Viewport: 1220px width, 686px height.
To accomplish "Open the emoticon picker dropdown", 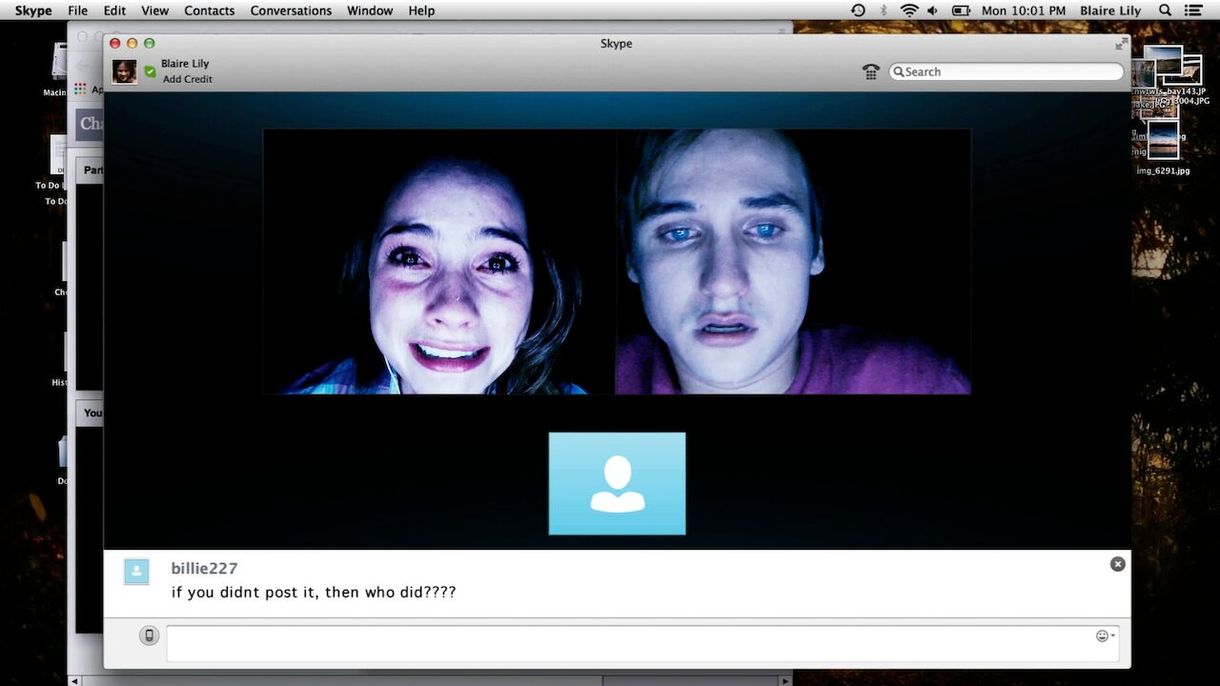I will pos(1105,636).
